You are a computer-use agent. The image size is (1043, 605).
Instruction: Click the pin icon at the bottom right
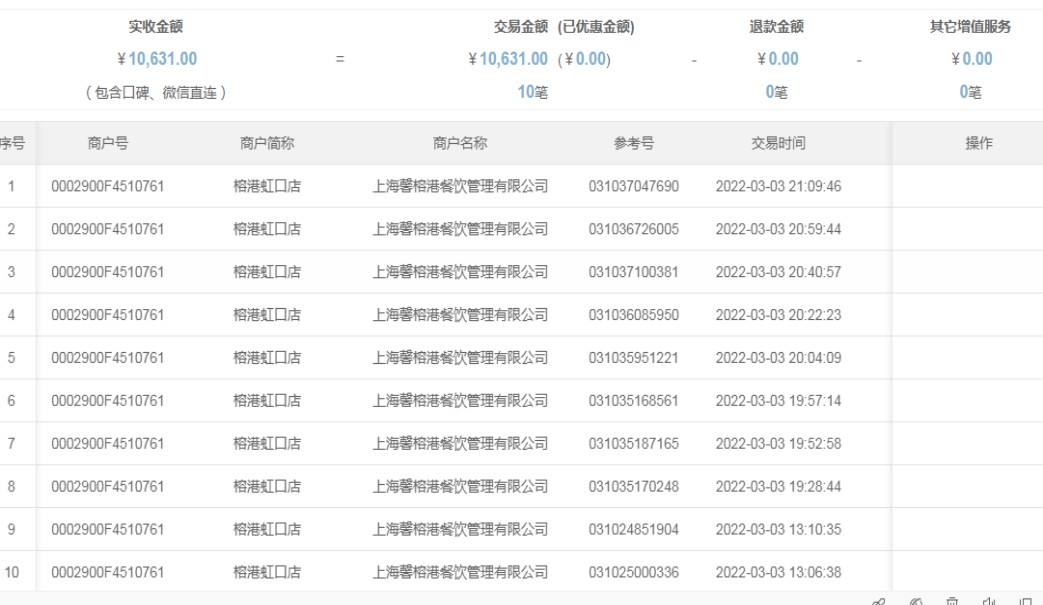point(879,601)
